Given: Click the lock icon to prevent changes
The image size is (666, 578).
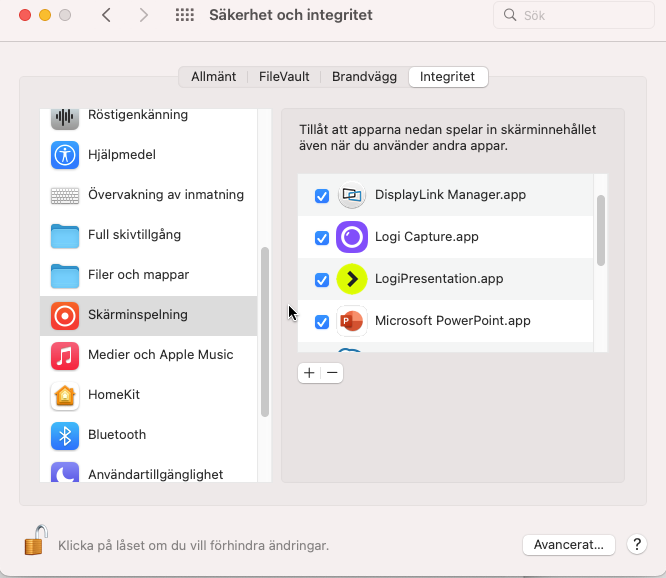Looking at the screenshot, I should click(x=35, y=541).
